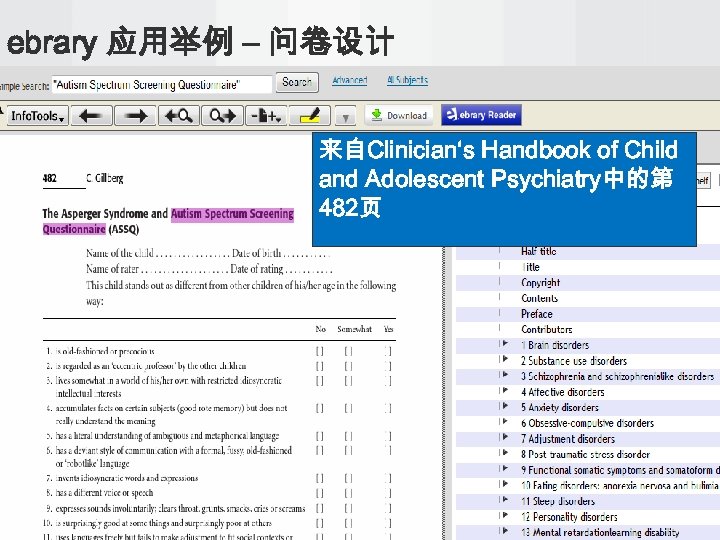Expand chapter 5 Anxiety disorders
This screenshot has height=540, width=720.
point(505,406)
